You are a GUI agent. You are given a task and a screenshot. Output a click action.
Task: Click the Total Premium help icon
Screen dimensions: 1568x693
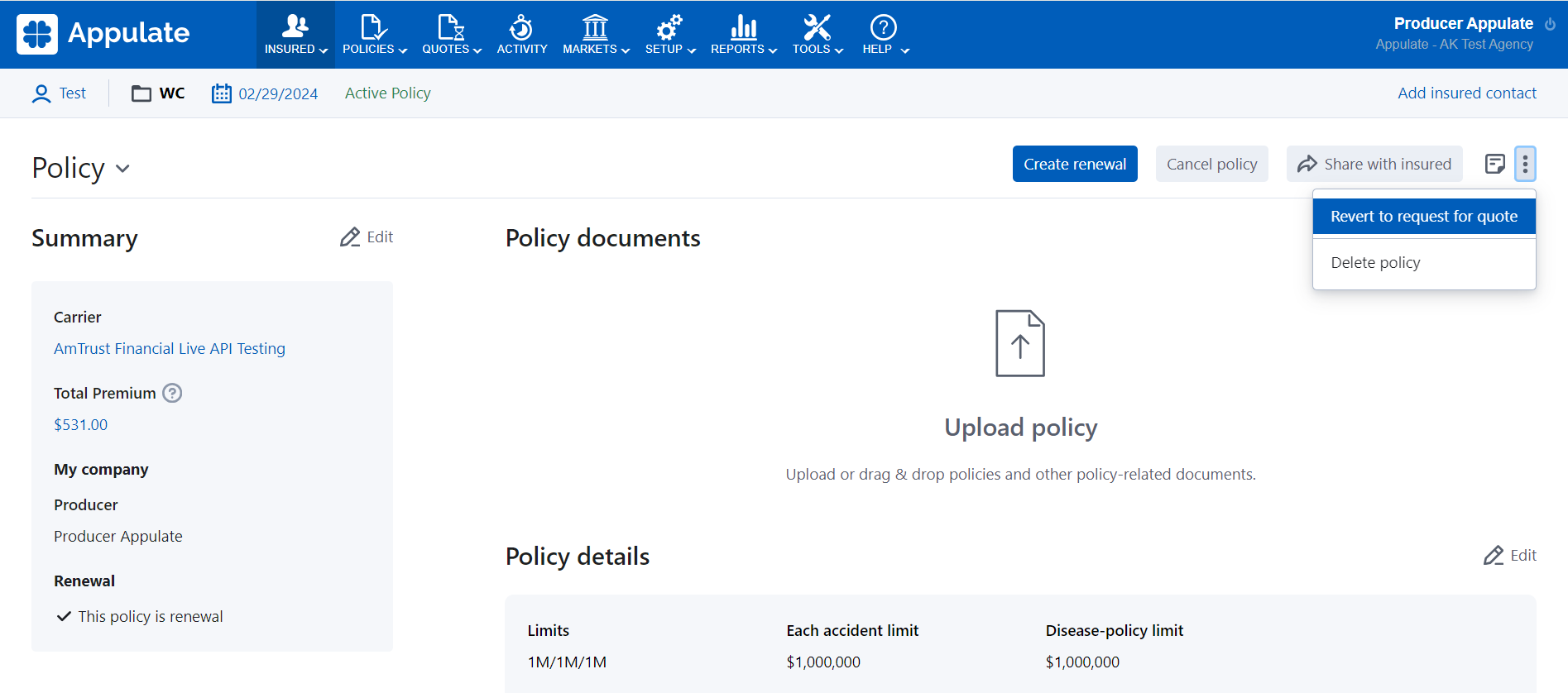pos(172,393)
